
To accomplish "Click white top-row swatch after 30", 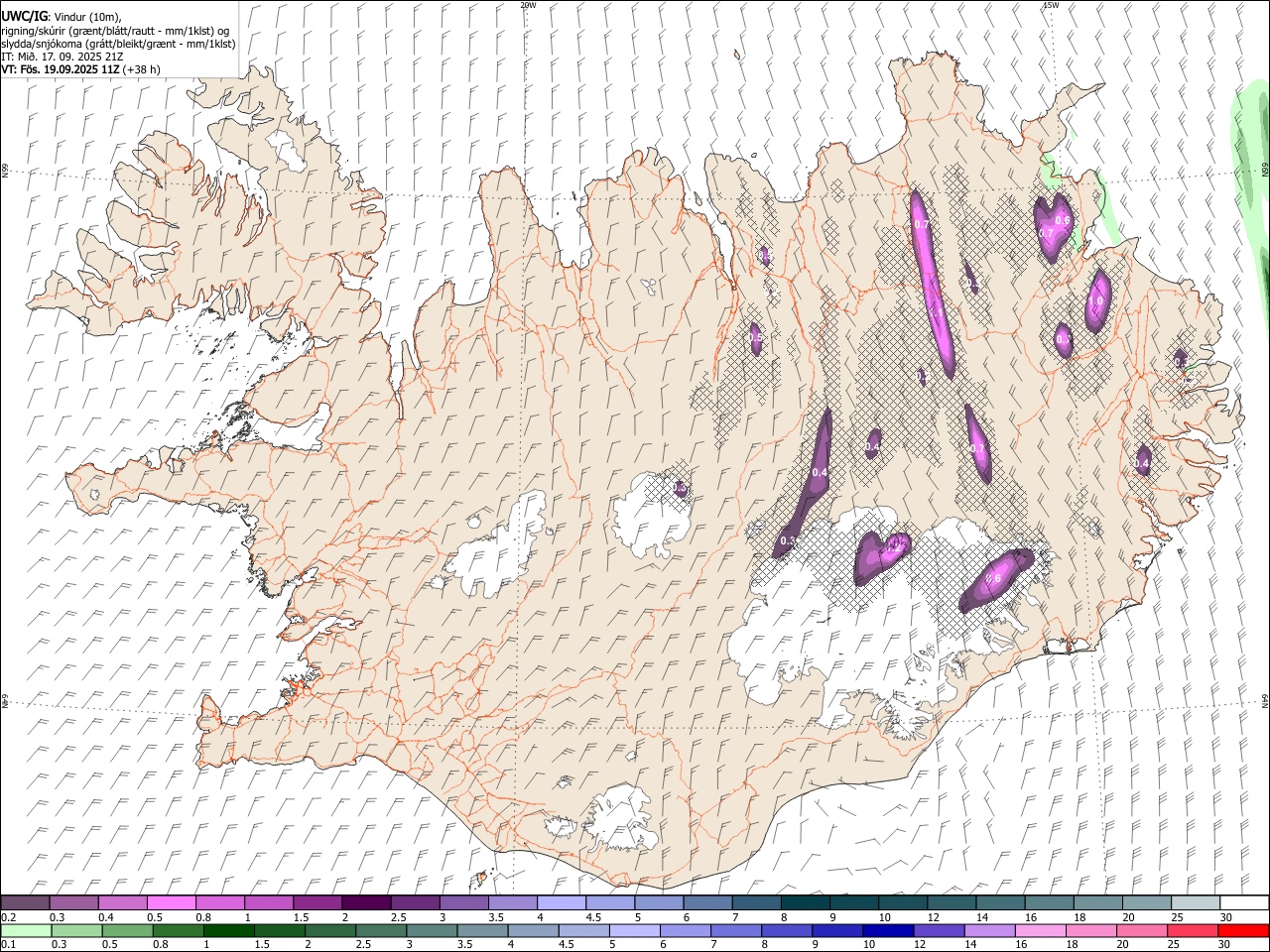I will 1244,902.
